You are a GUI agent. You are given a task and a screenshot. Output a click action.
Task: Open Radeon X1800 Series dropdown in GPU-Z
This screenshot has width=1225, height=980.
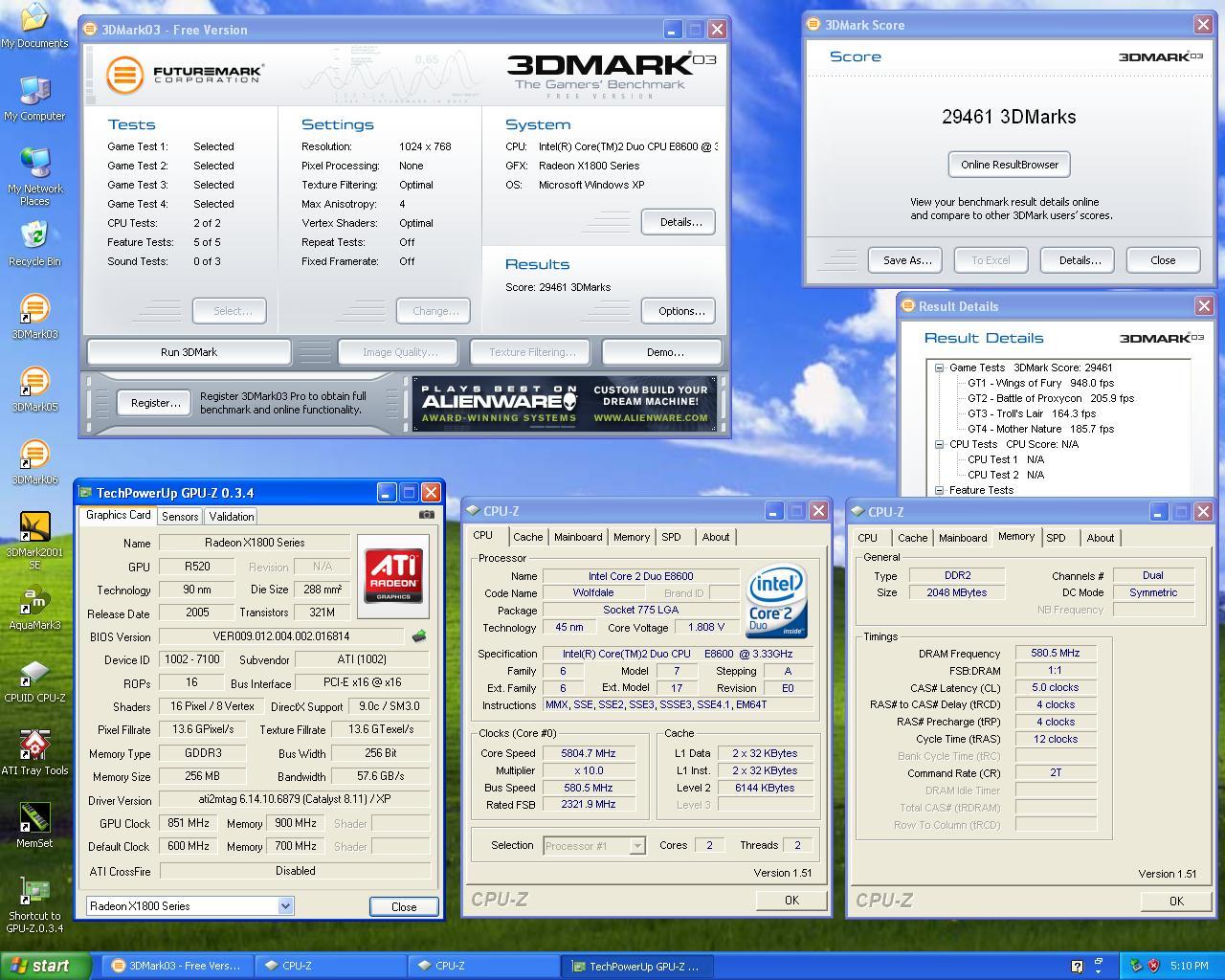[x=285, y=905]
